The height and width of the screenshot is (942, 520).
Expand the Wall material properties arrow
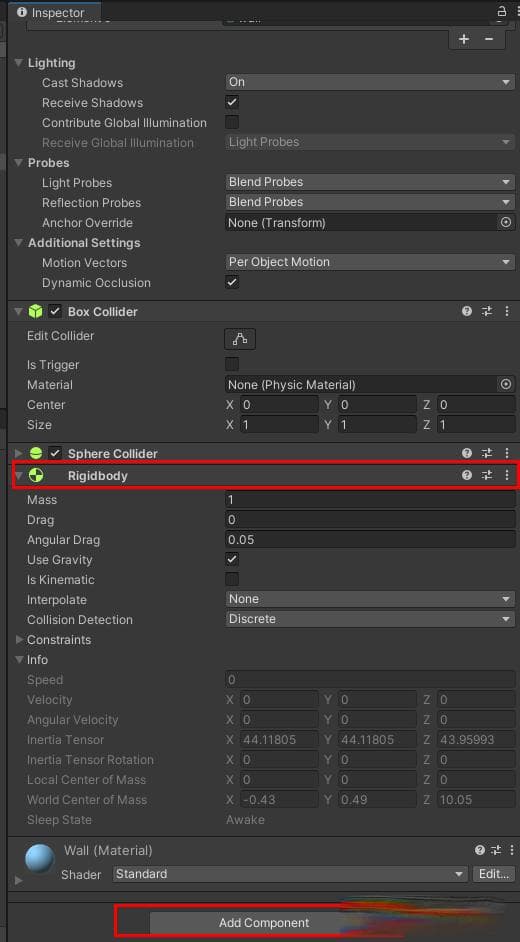(x=19, y=880)
